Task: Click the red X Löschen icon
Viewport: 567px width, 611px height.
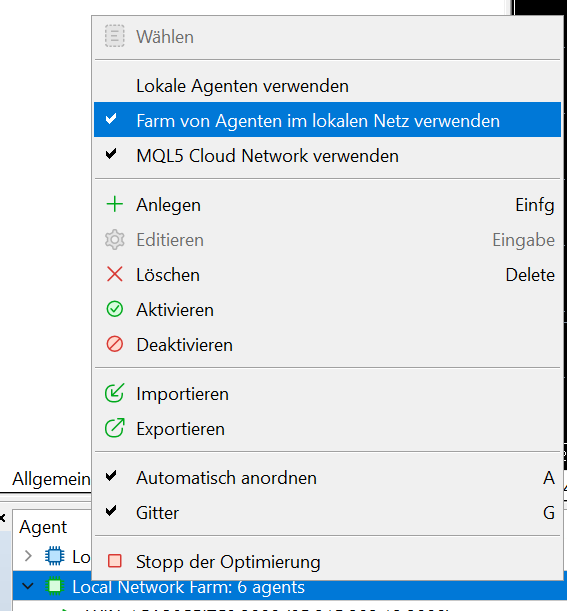Action: [115, 274]
